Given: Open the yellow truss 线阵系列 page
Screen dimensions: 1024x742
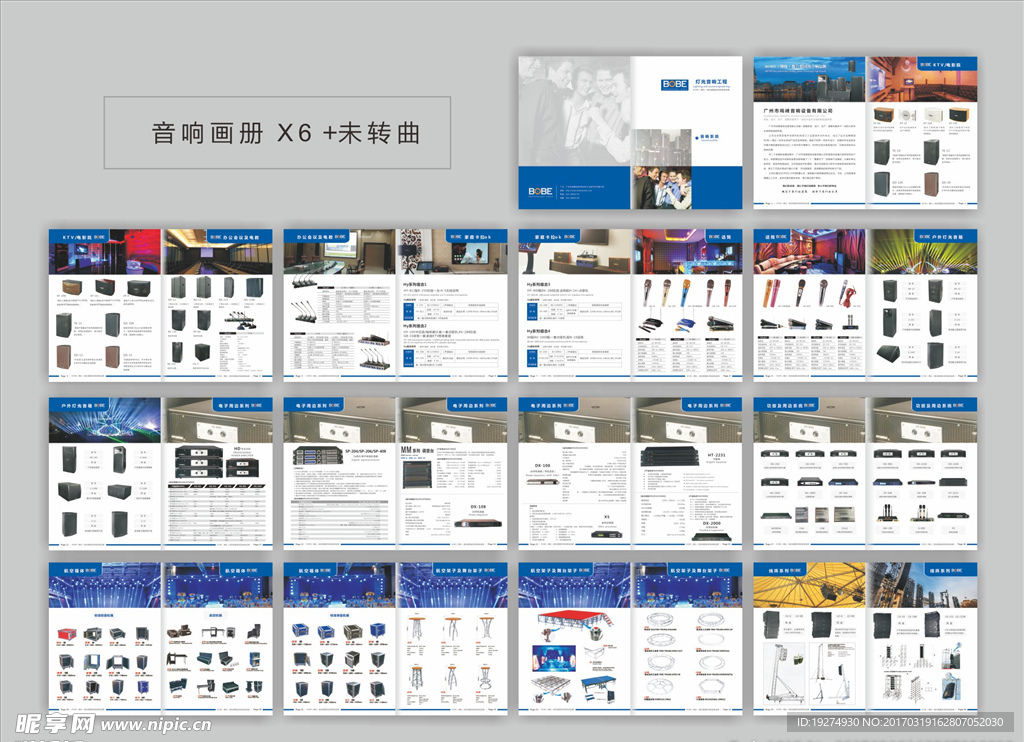Looking at the screenshot, I should [808, 638].
